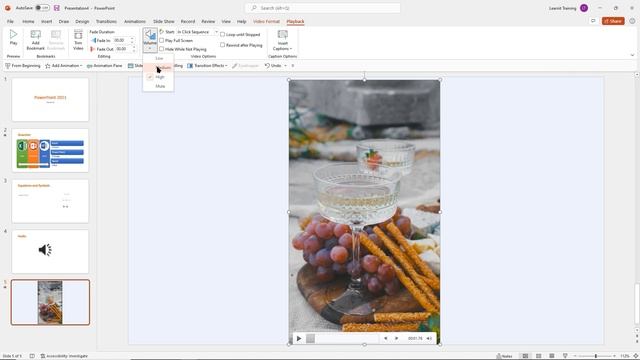This screenshot has height=360, width=640.
Task: Choose the Medium volume option
Action: (158, 68)
